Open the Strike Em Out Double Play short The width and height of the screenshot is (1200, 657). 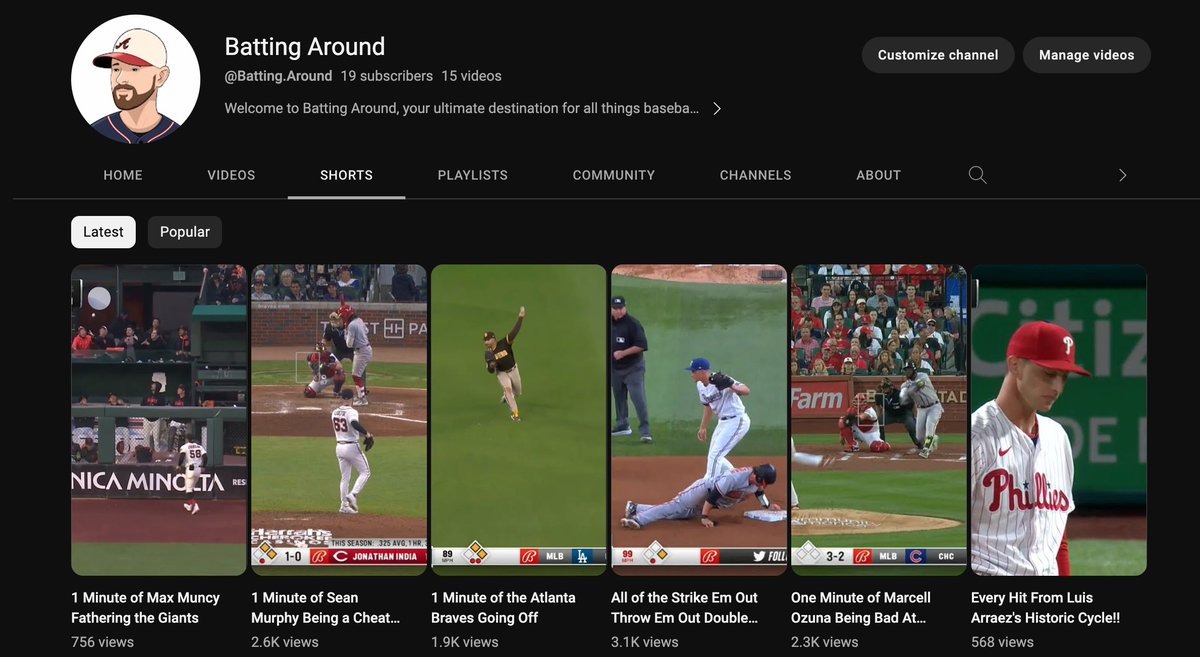click(698, 419)
